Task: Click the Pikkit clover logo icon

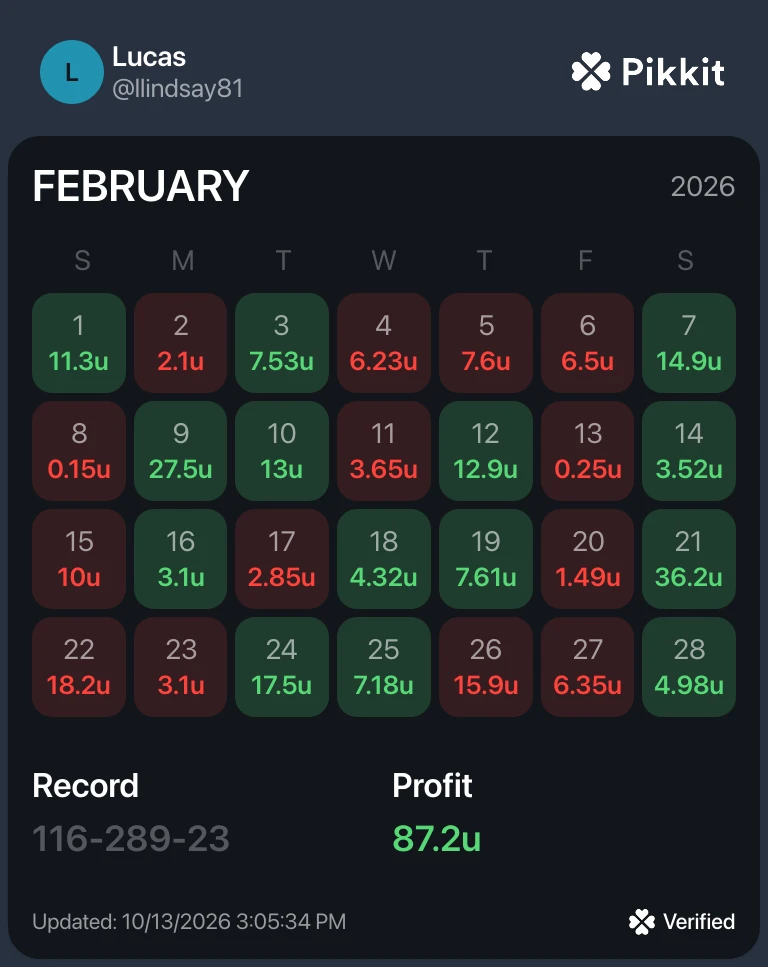Action: tap(590, 72)
